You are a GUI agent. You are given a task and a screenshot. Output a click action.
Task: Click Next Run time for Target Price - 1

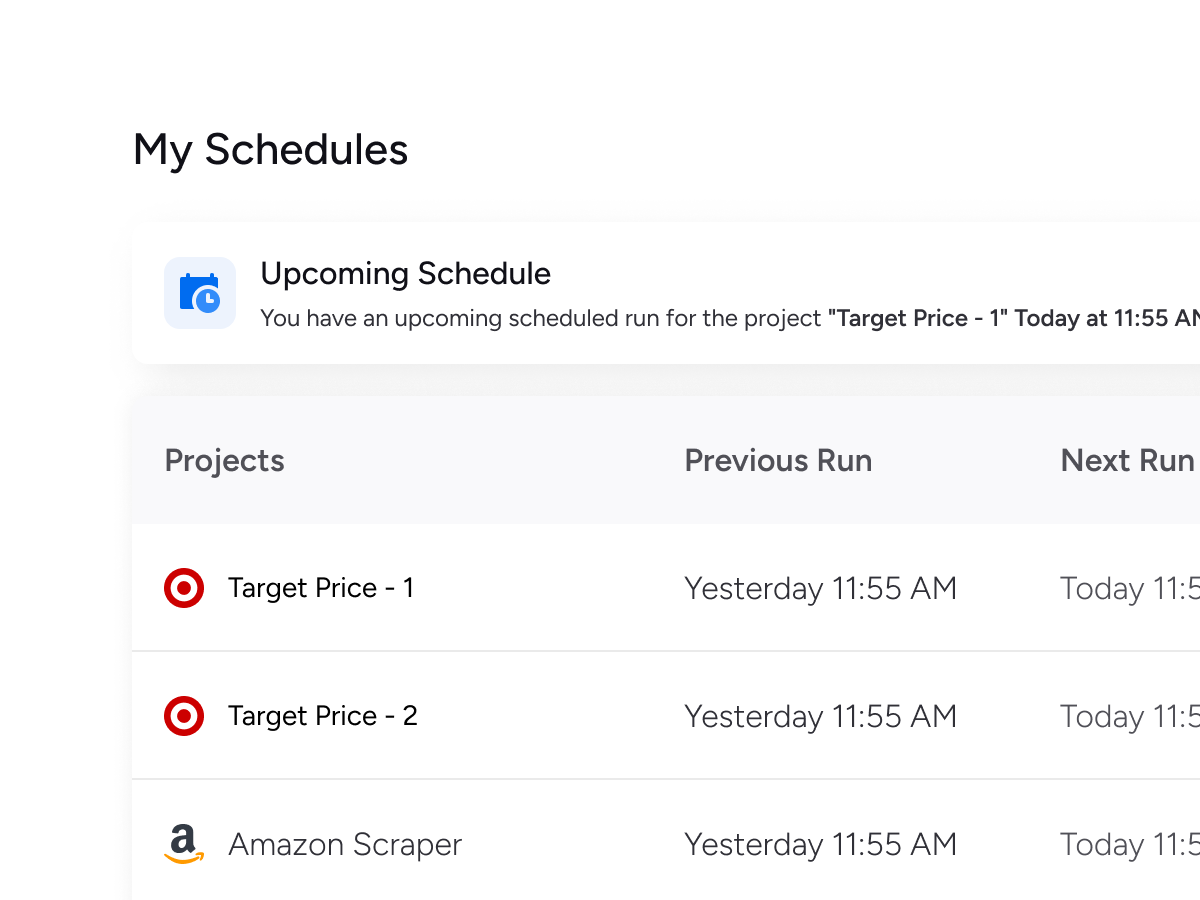coord(1130,588)
